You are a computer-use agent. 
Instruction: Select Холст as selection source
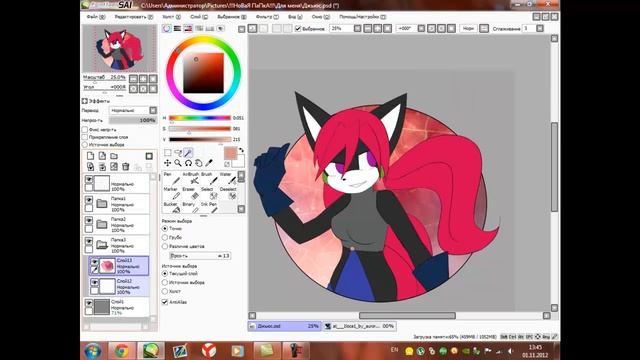coord(165,291)
